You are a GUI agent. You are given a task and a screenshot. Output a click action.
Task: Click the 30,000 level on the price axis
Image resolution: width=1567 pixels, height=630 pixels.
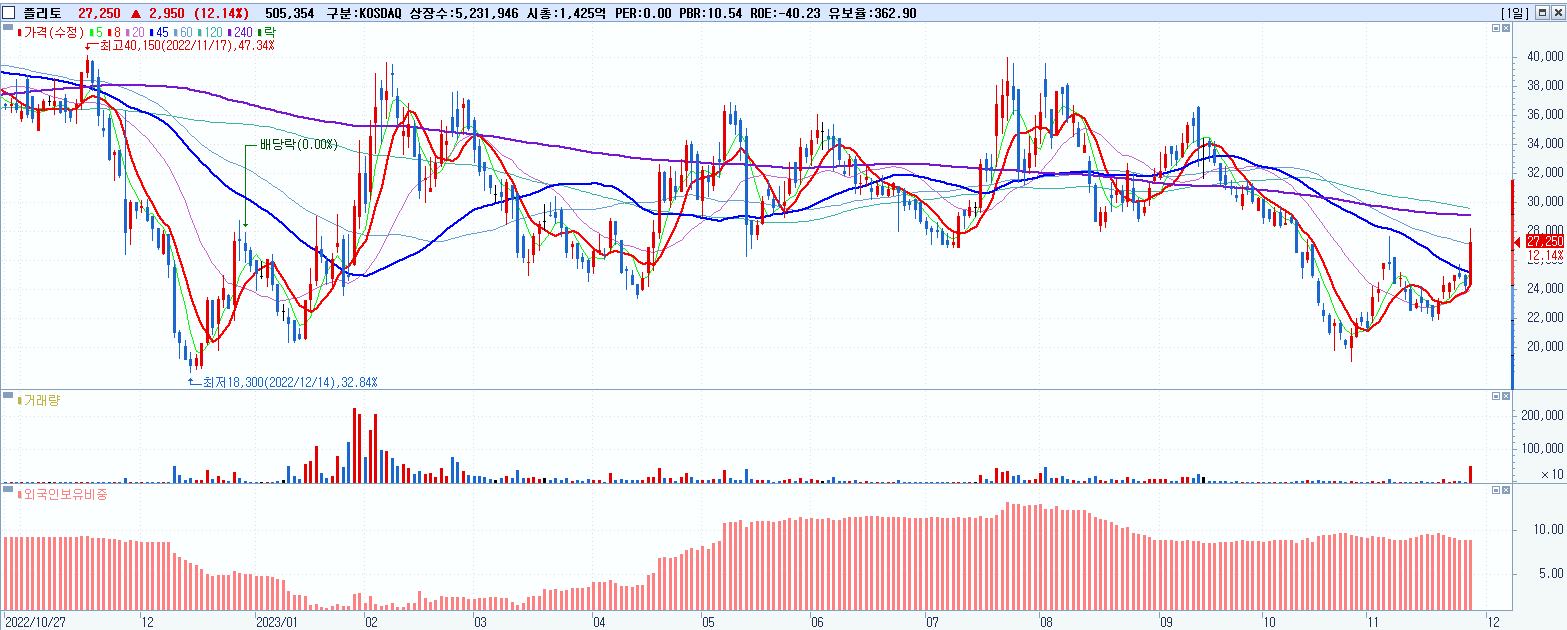(x=1546, y=202)
